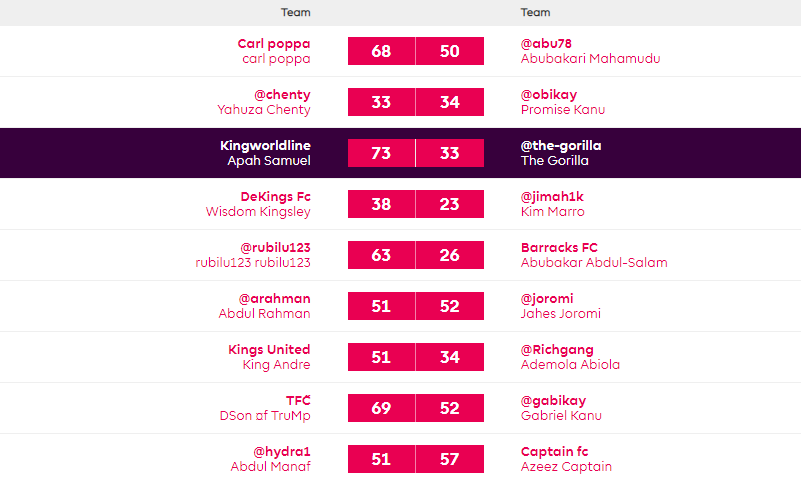The height and width of the screenshot is (484, 801).
Task: Open the @chenty team page
Action: 275,95
